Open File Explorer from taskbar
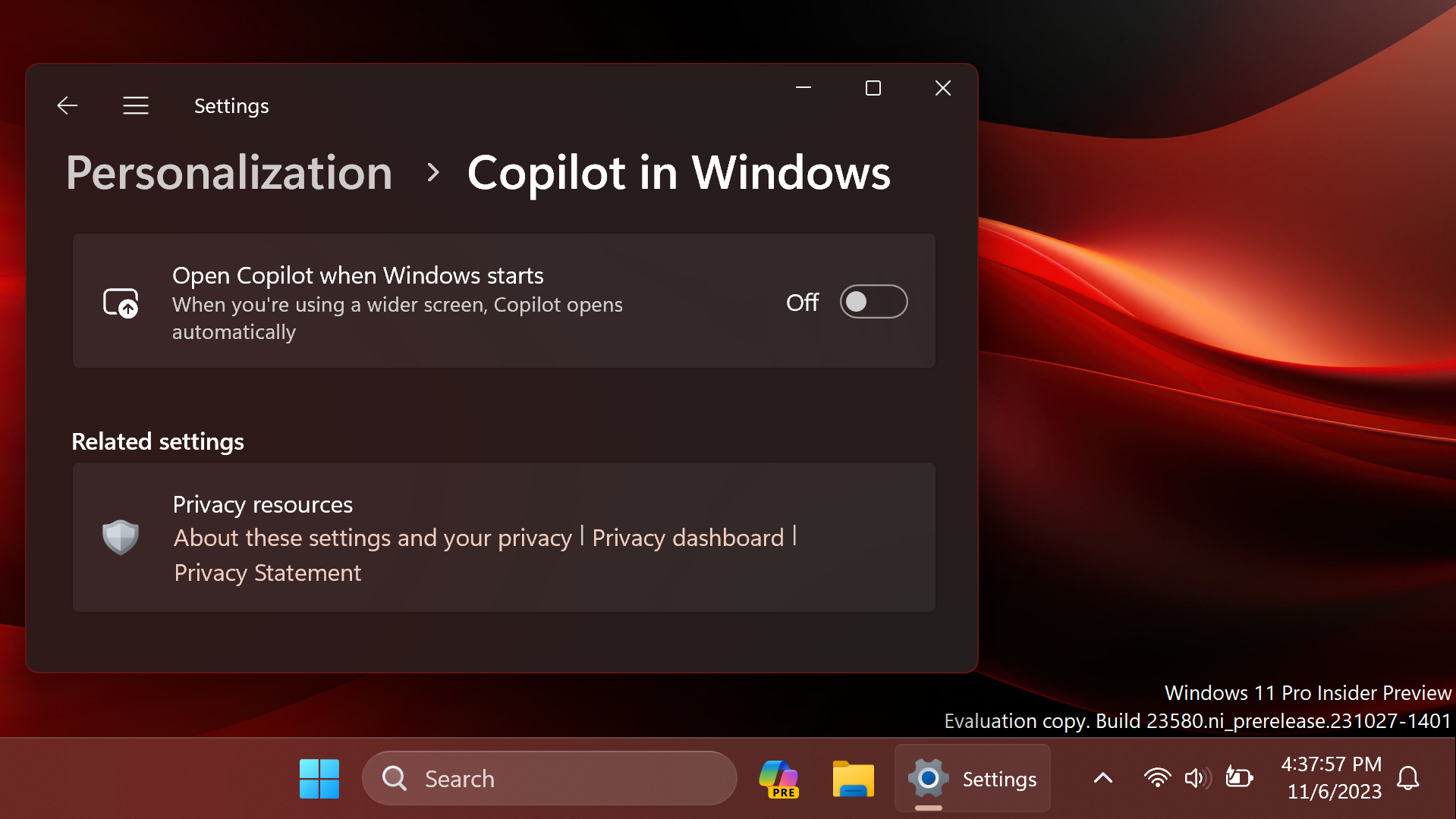Viewport: 1456px width, 819px height. point(853,779)
